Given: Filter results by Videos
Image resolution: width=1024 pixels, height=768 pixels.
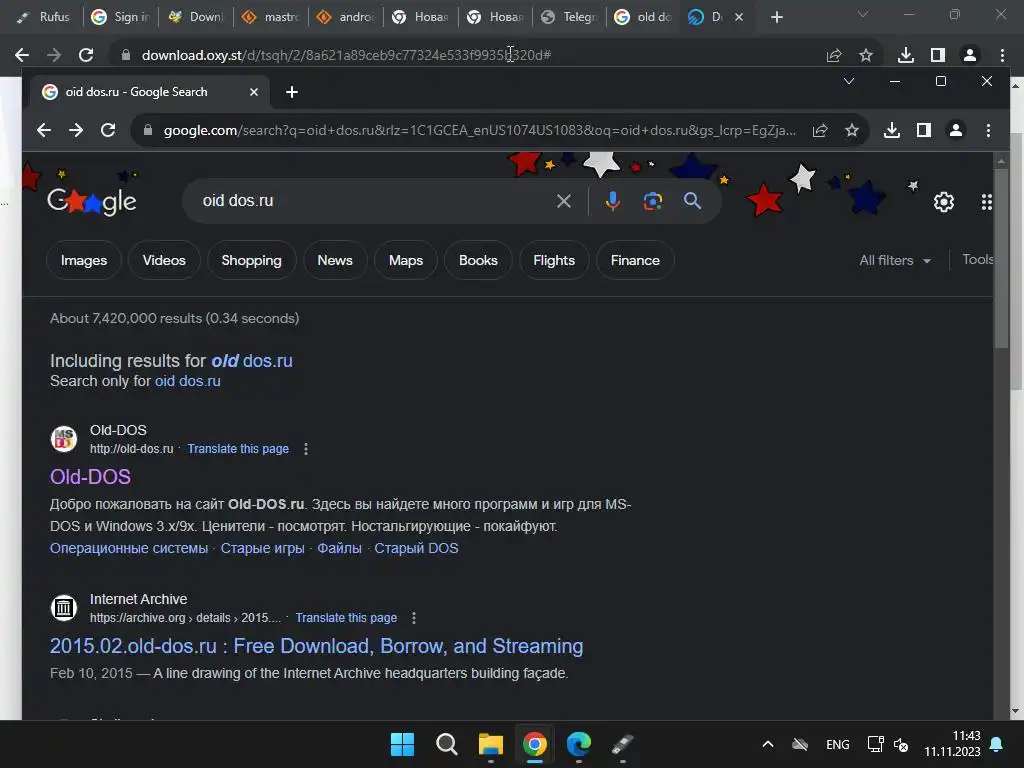Looking at the screenshot, I should click(x=164, y=260).
